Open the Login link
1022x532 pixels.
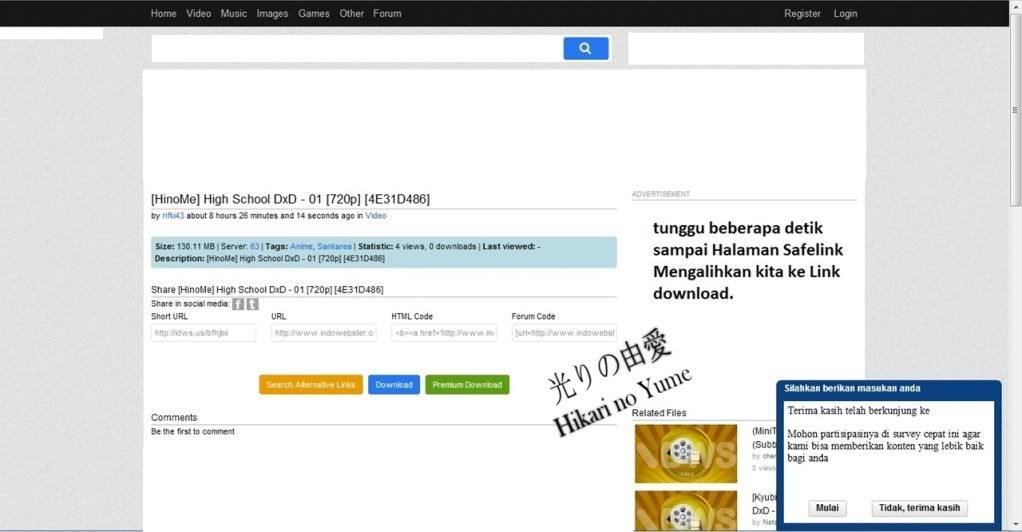click(x=845, y=14)
